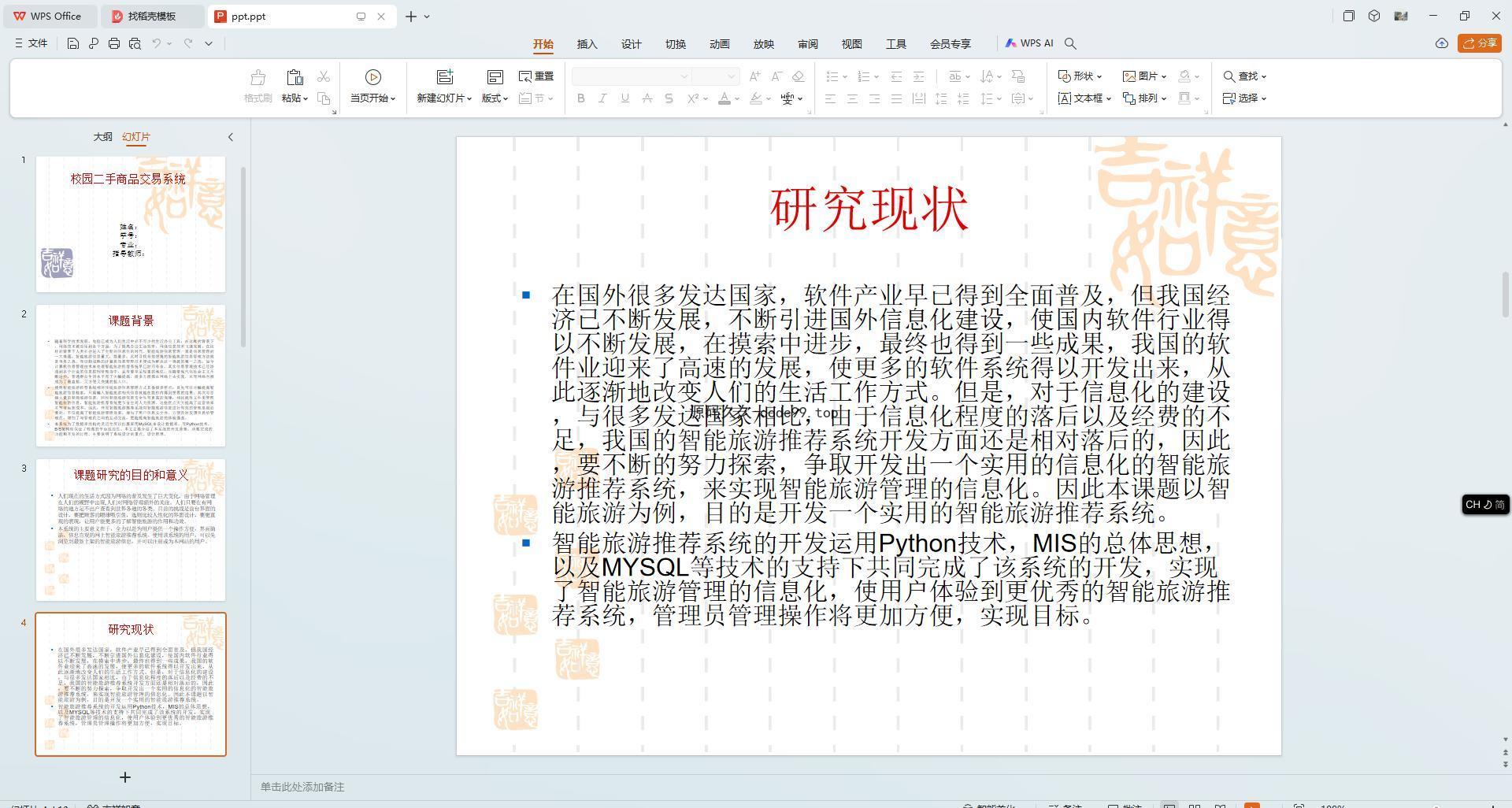Click the notes field 单击此处添加备注
The height and width of the screenshot is (808, 1512).
tap(302, 787)
